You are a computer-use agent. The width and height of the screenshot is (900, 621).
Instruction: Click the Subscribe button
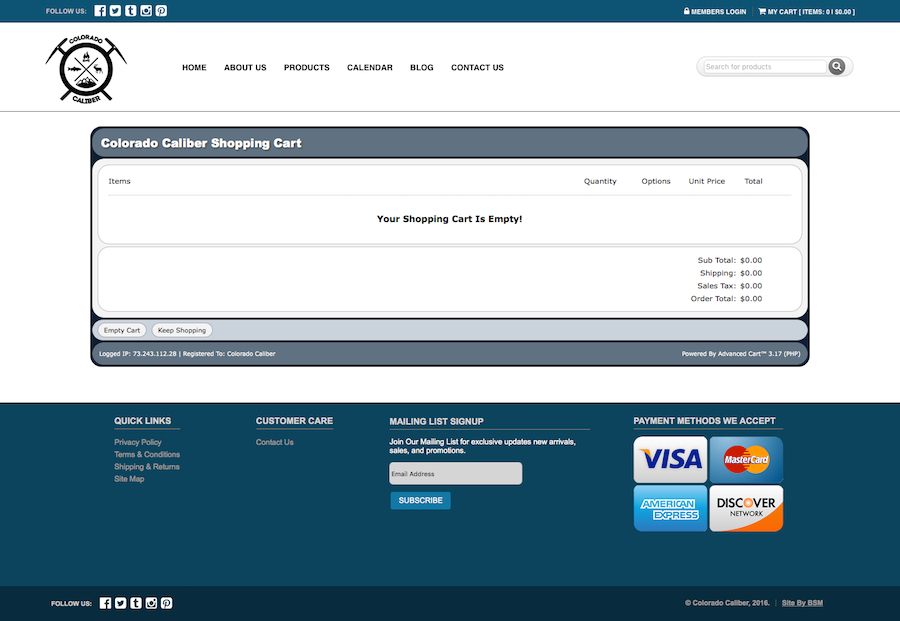point(421,500)
